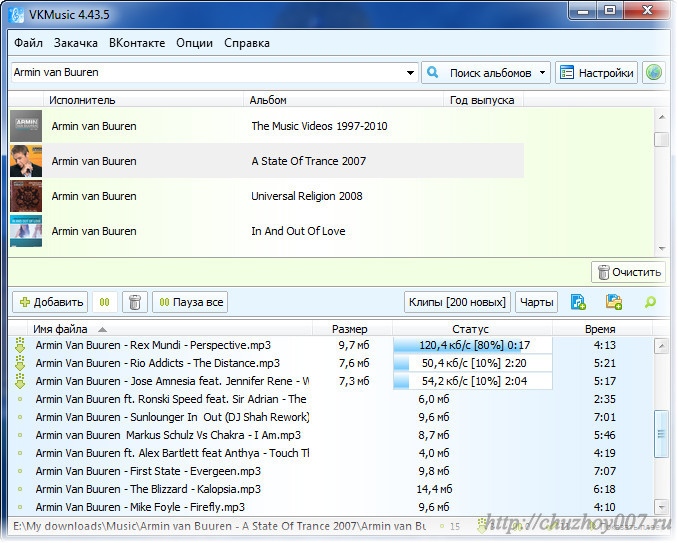
Task: Click the Настройки button
Action: point(597,73)
